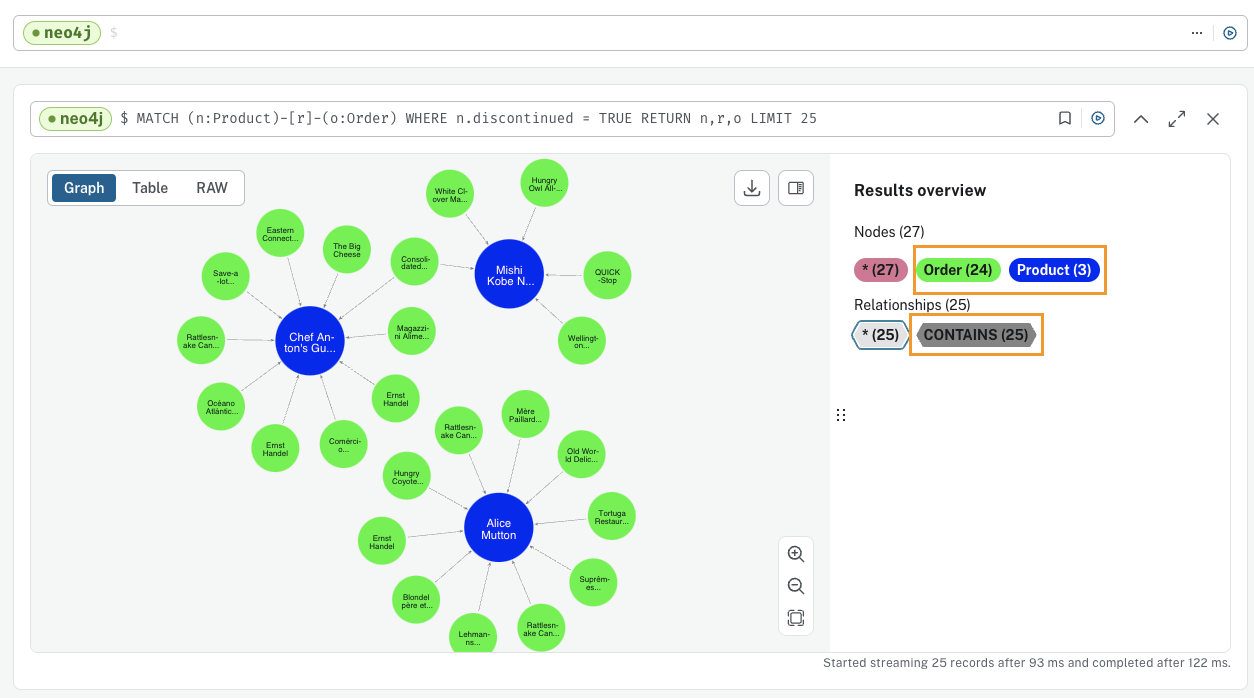
Task: Zoom out of the graph
Action: 796,586
